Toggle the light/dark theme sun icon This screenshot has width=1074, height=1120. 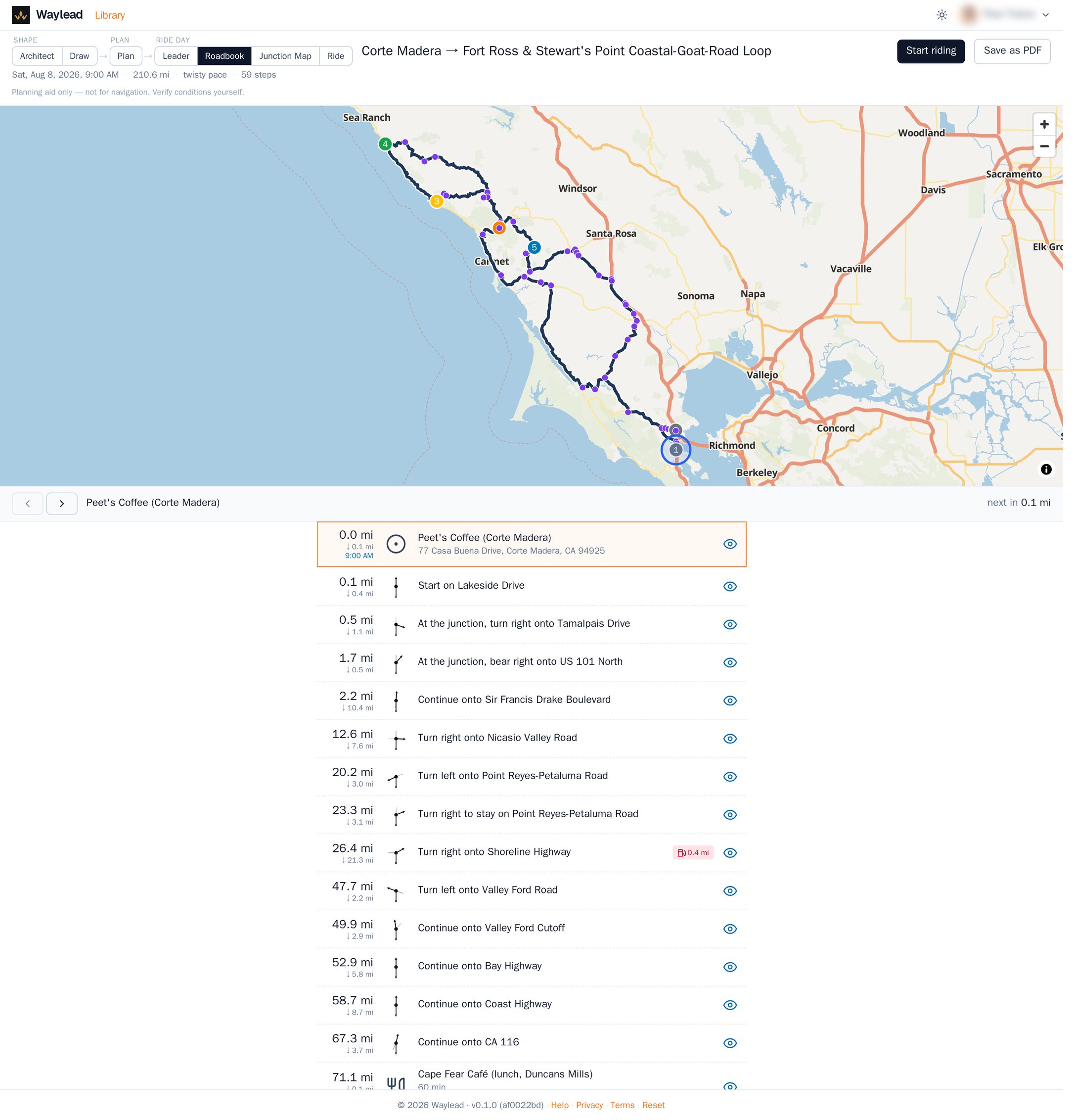coord(942,15)
